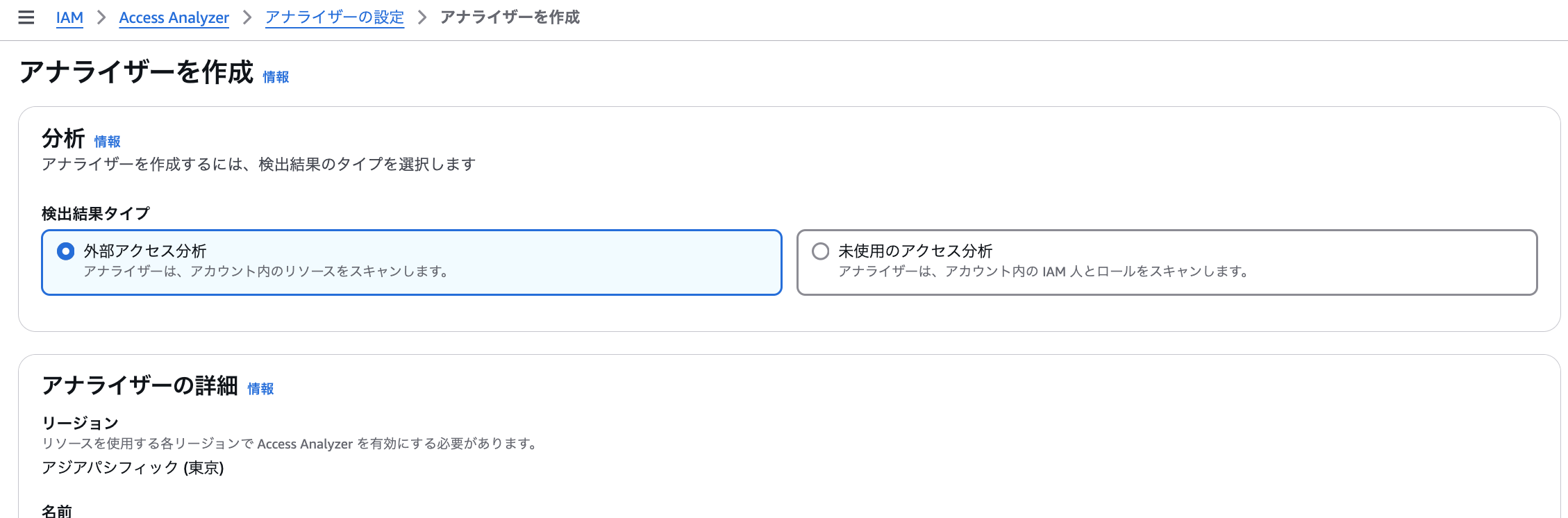The image size is (1568, 518).
Task: Click current breadcrumb item アナライザーを作成
Action: [x=510, y=17]
